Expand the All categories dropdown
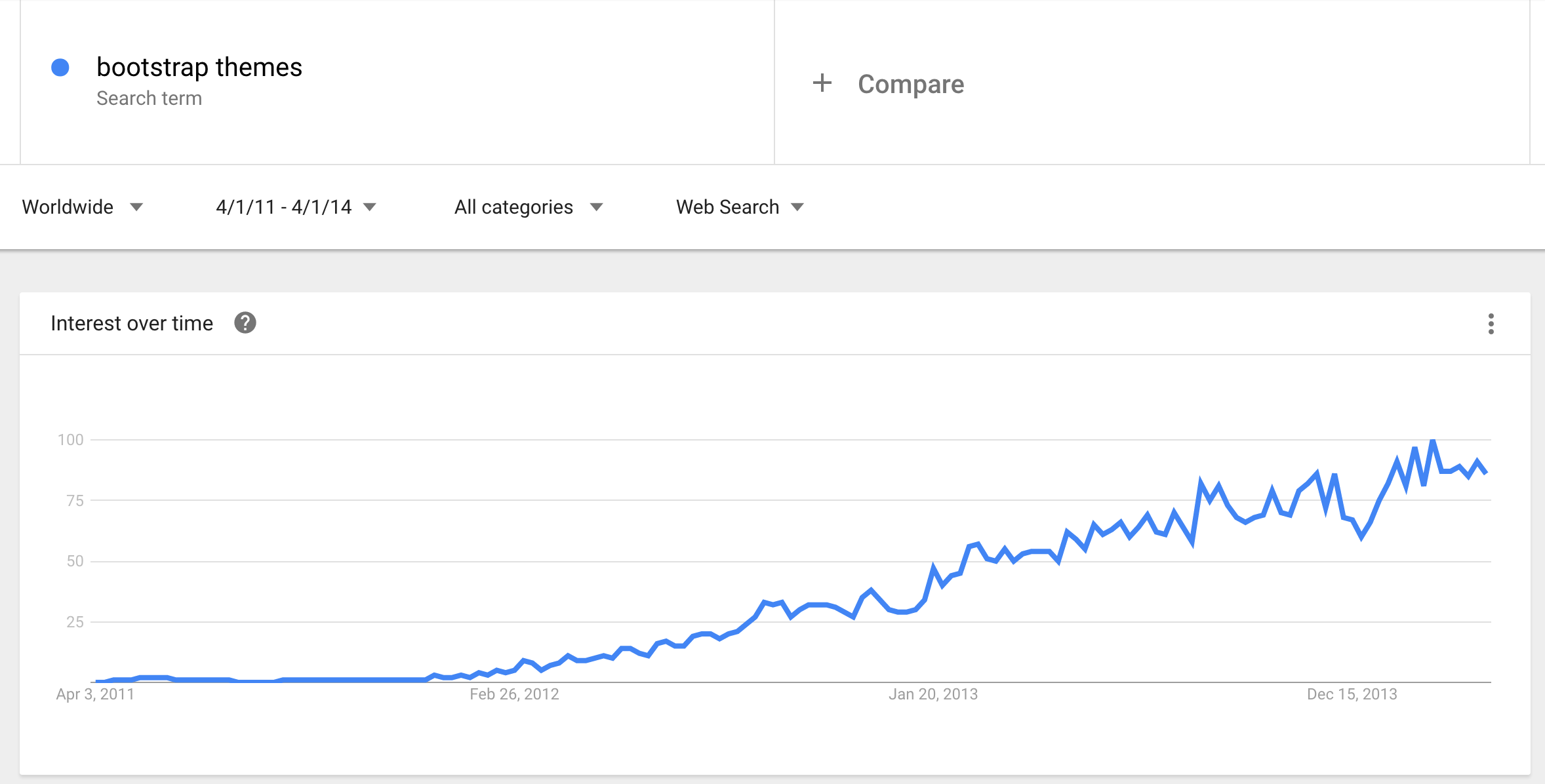The width and height of the screenshot is (1545, 784). (528, 207)
